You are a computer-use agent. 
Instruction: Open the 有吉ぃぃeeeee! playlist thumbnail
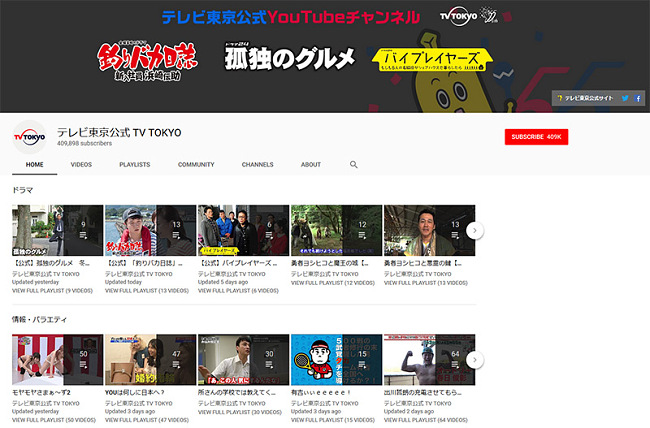tap(337, 360)
